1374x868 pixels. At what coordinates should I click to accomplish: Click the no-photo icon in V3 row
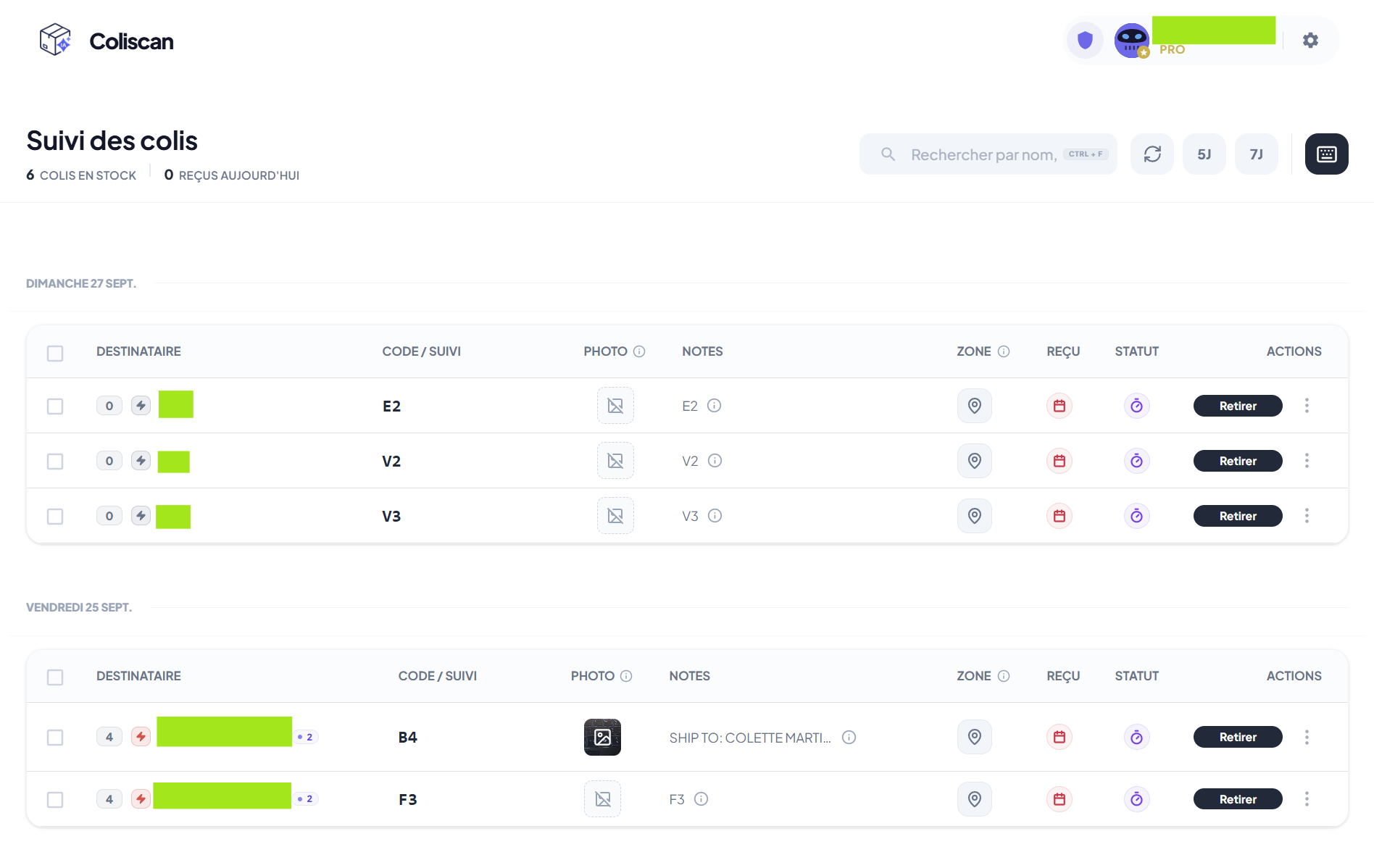pos(615,516)
